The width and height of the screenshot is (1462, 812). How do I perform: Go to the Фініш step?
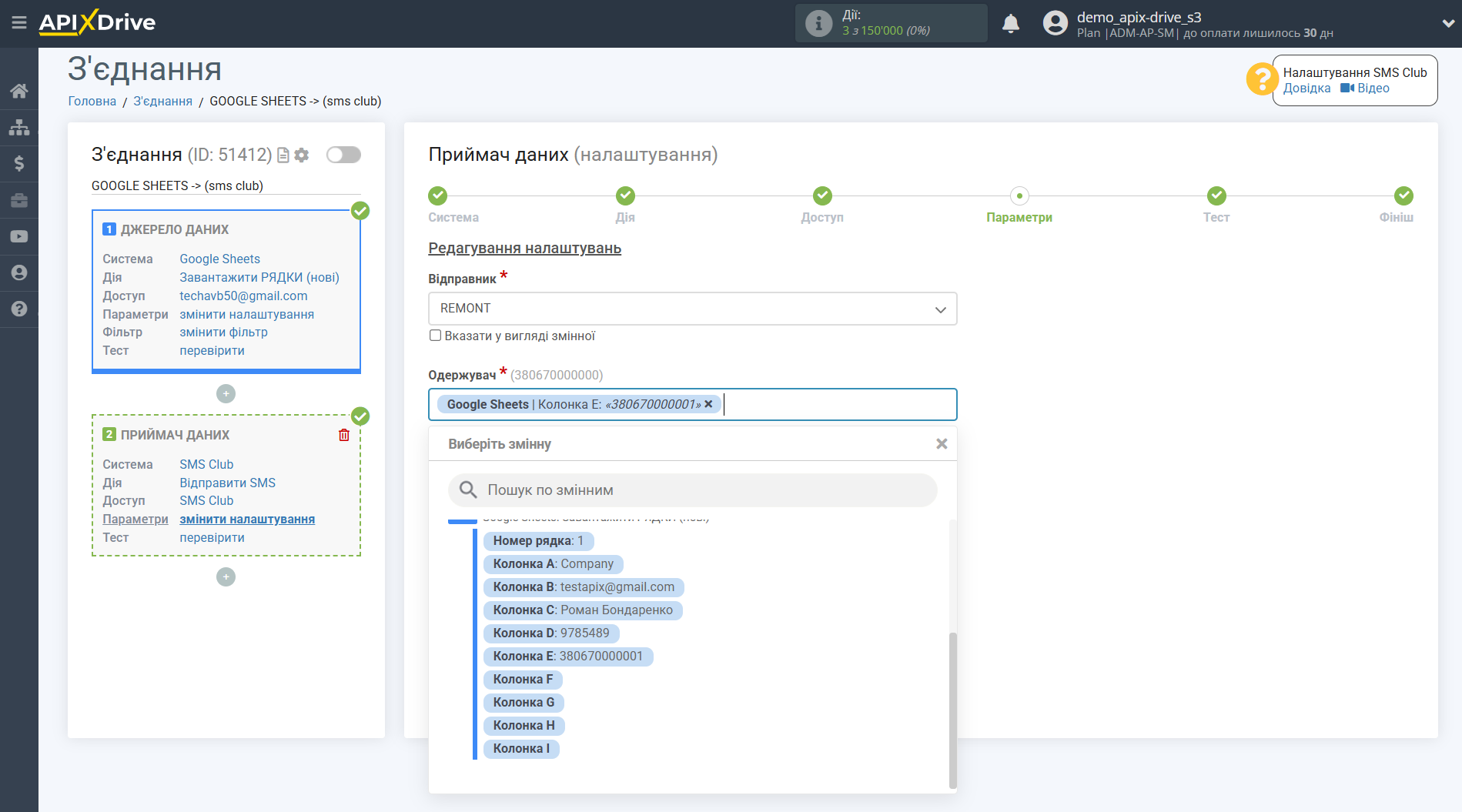(x=1403, y=195)
